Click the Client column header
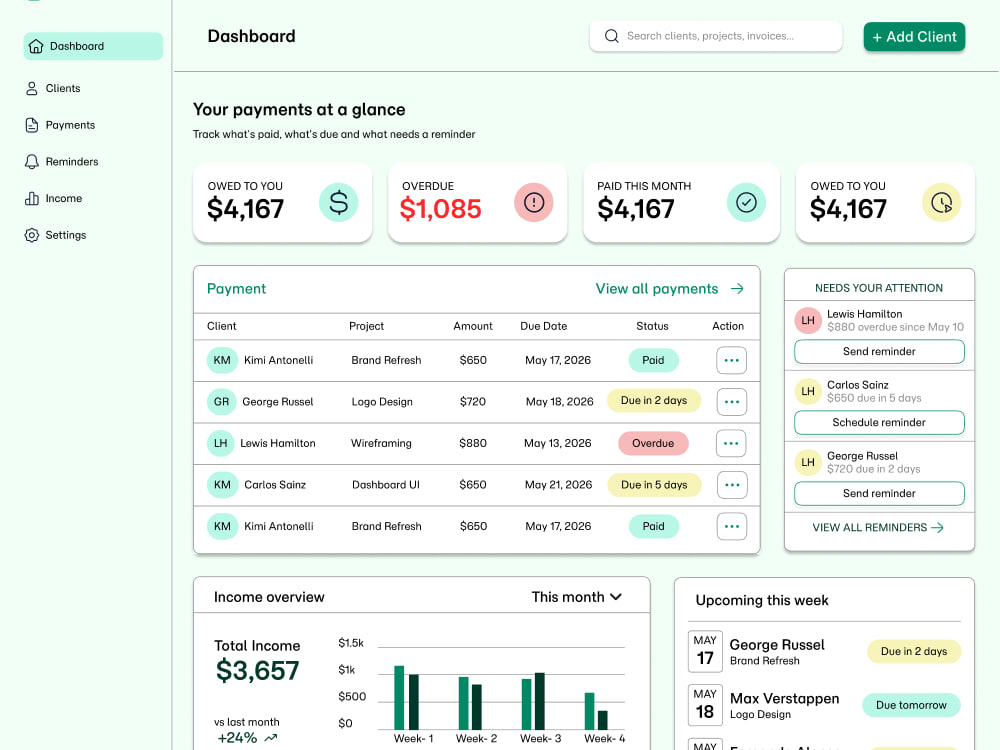Image resolution: width=1000 pixels, height=750 pixels. click(221, 326)
